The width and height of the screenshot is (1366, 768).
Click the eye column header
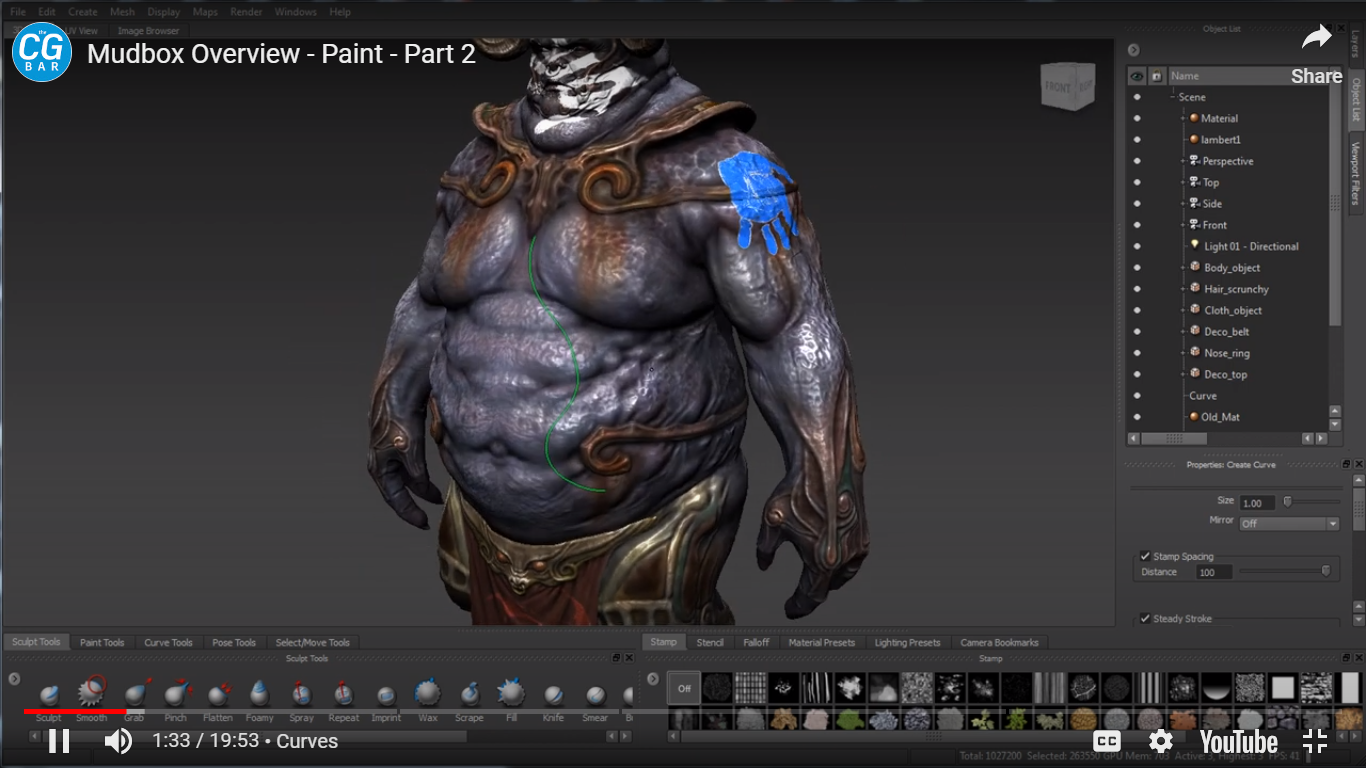[1136, 76]
